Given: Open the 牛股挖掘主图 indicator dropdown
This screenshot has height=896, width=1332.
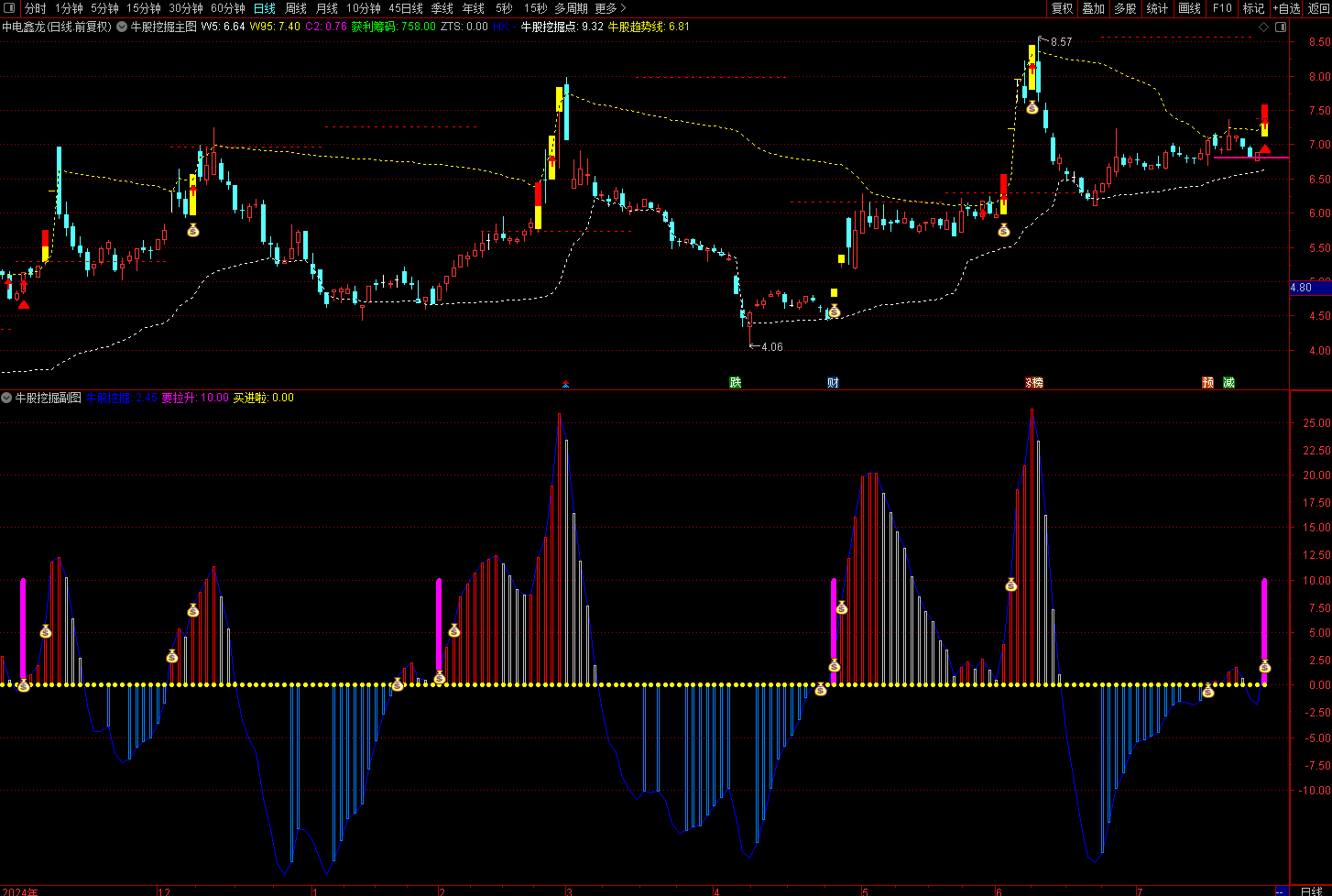Looking at the screenshot, I should pyautogui.click(x=122, y=27).
